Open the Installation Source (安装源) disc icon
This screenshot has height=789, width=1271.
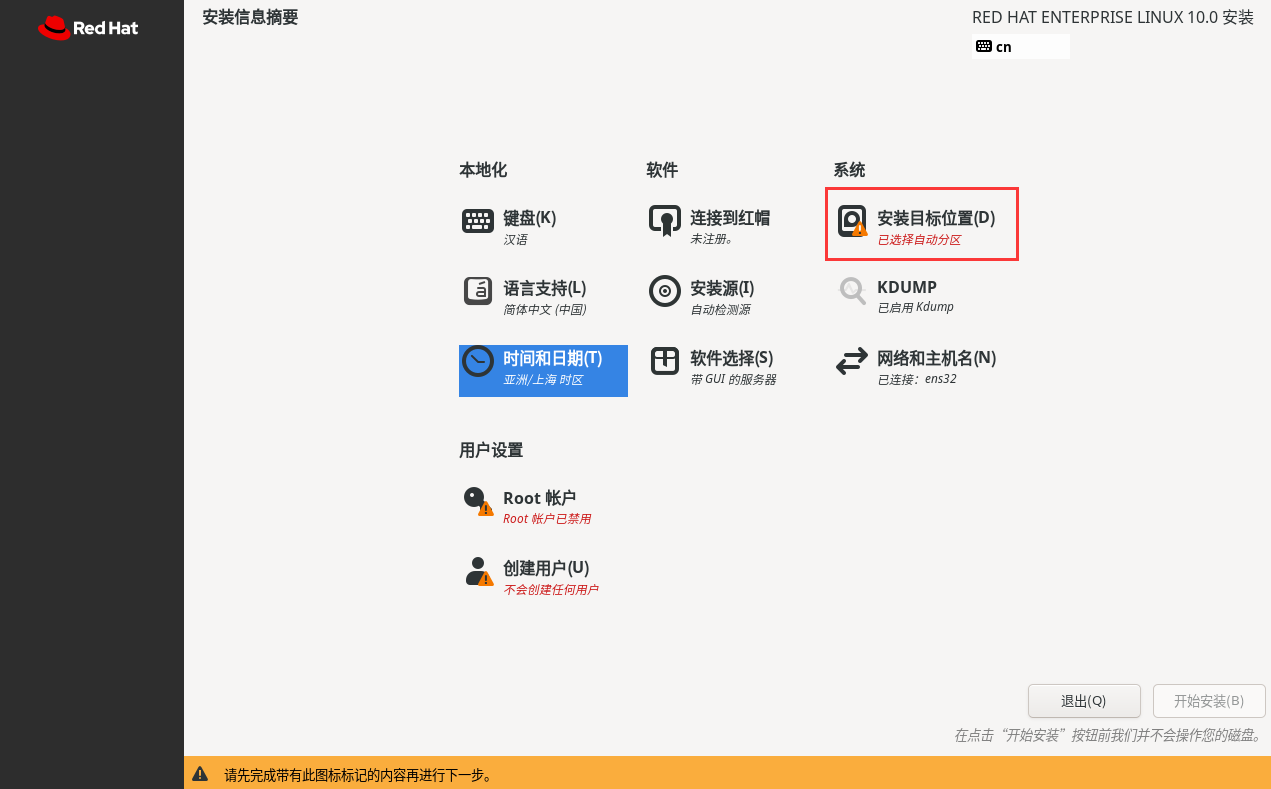click(665, 291)
